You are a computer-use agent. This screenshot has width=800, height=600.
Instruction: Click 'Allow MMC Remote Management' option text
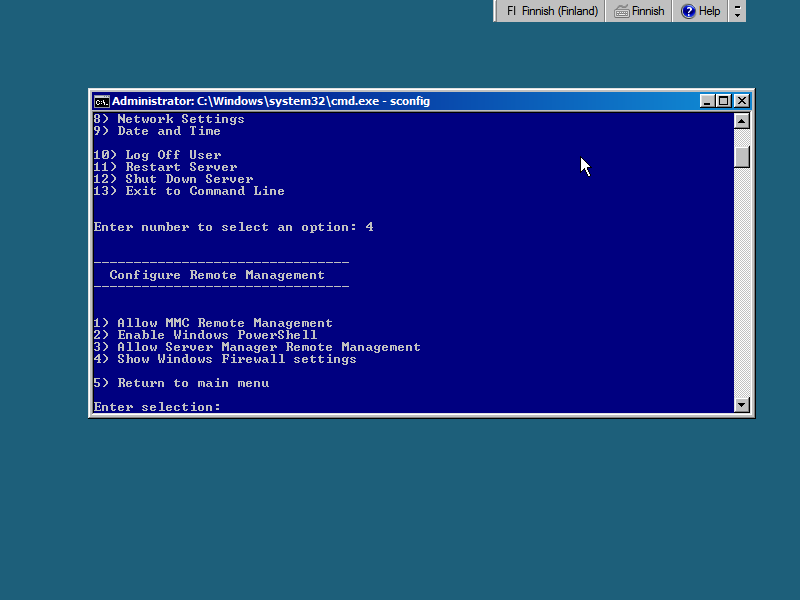point(224,323)
